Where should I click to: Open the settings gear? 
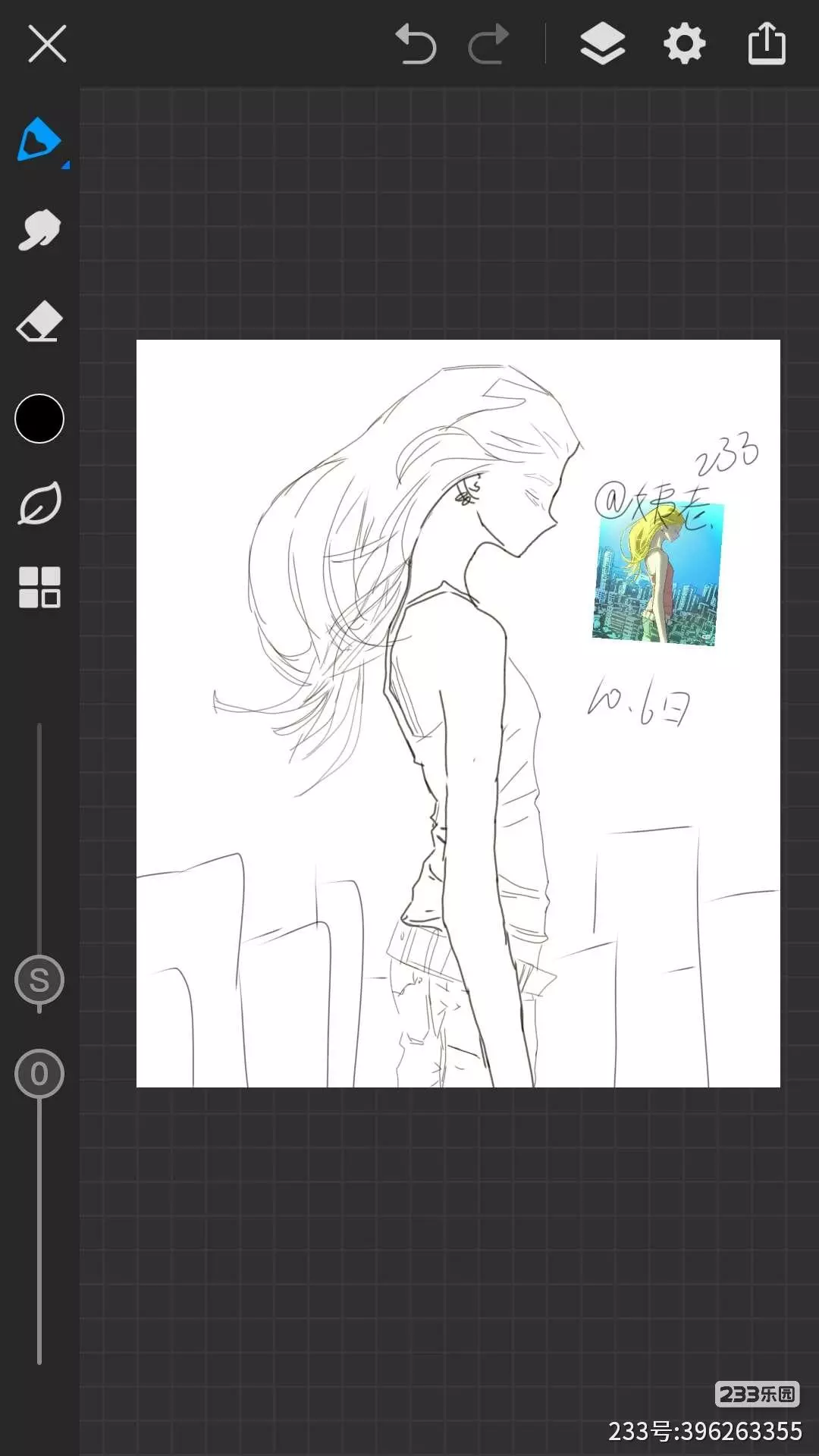(684, 44)
